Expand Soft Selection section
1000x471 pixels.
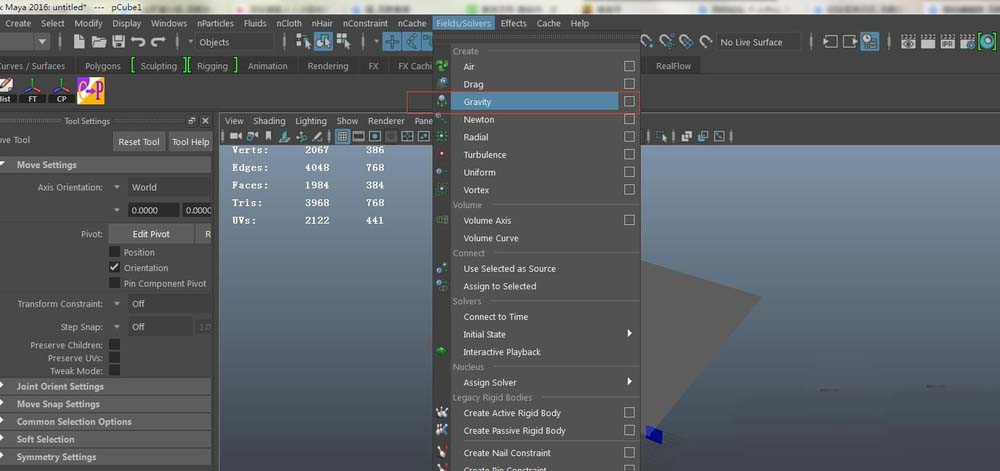point(105,439)
